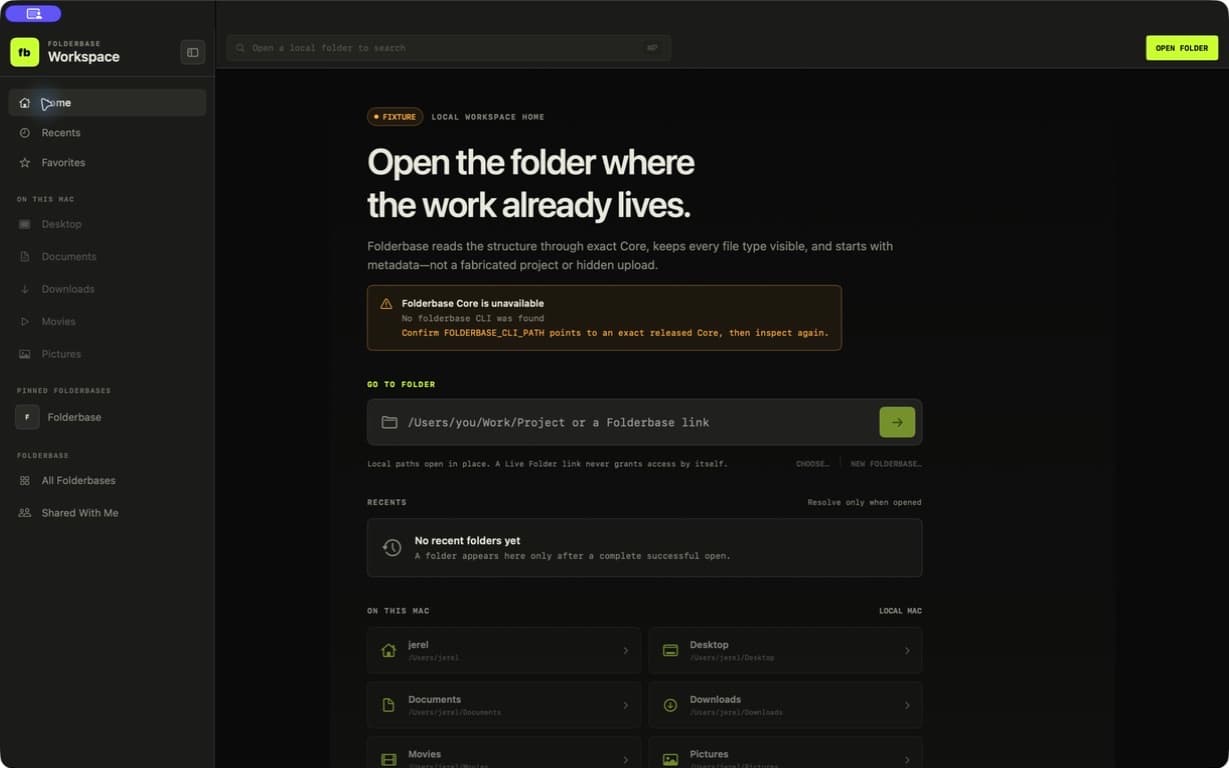The image size is (1229, 768).
Task: Click the "Folderbase Core is unavailable" heading
Action: point(473,303)
